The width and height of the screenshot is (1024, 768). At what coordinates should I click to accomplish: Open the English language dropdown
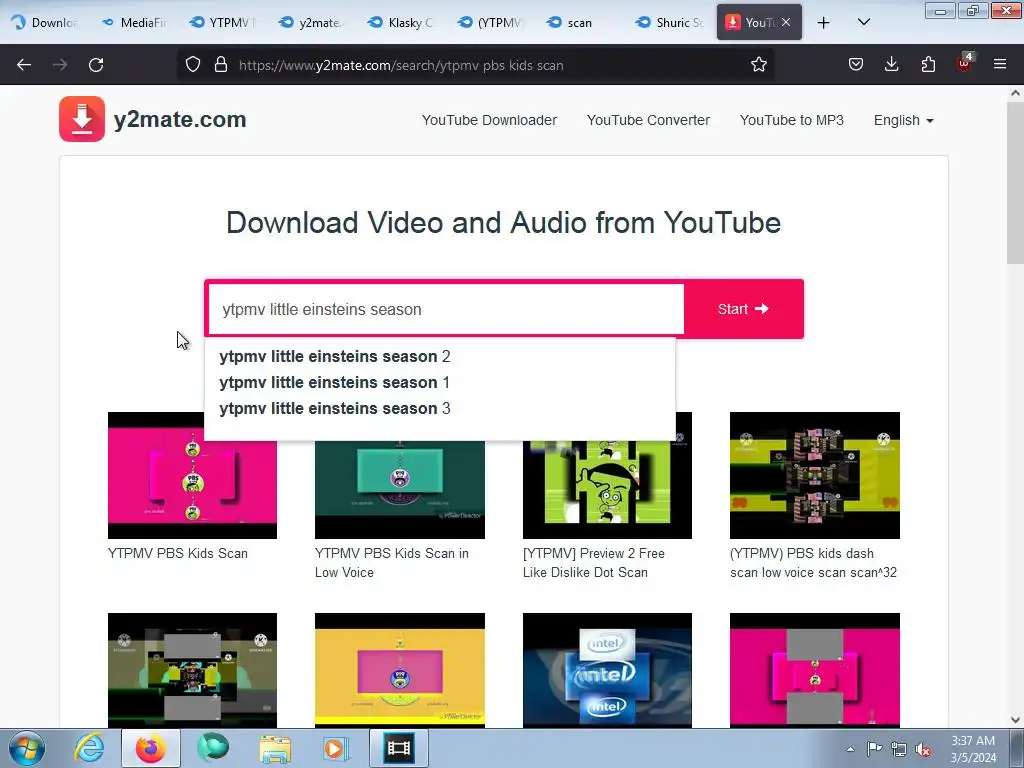[904, 120]
